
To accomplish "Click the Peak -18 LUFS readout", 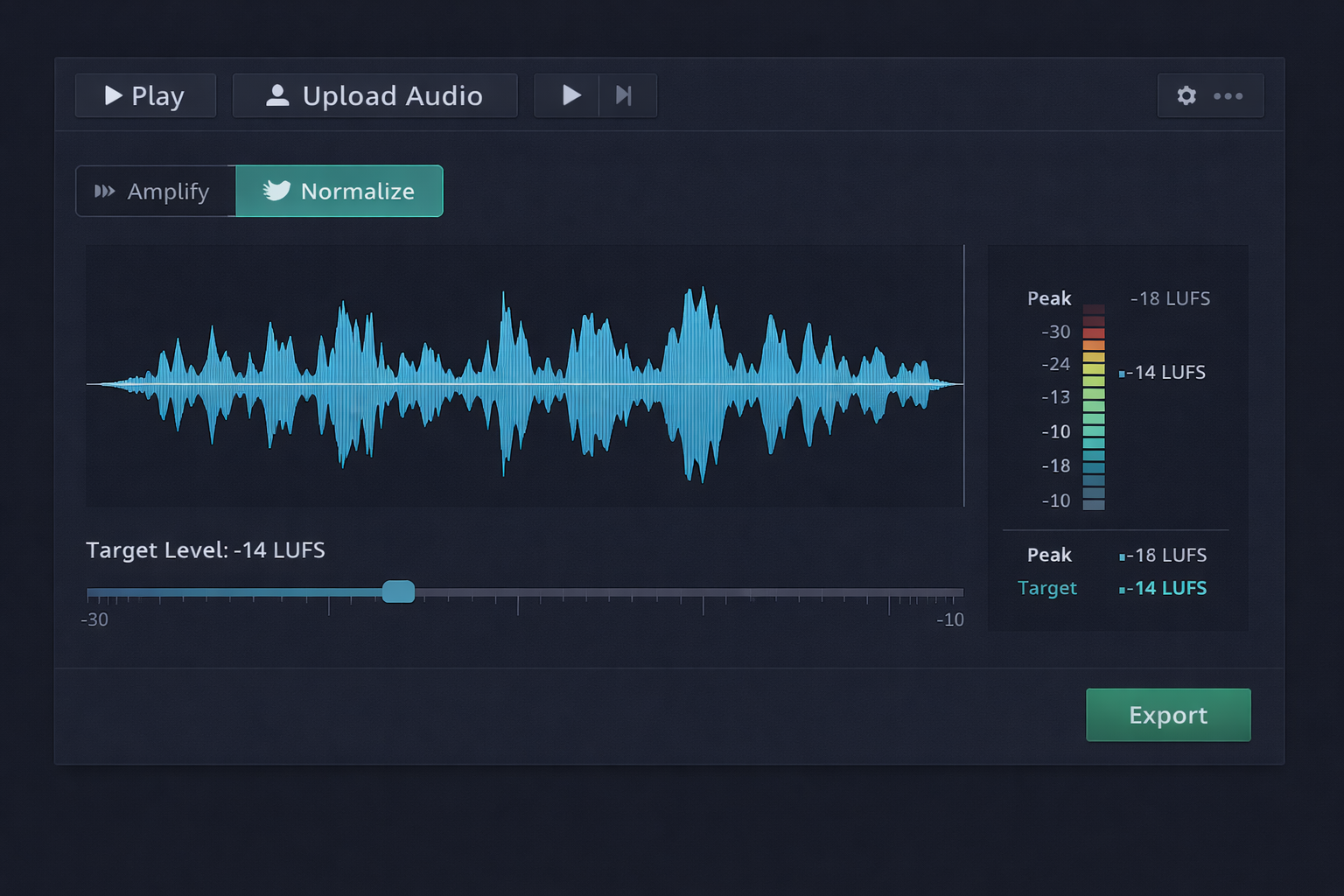I will (1162, 555).
